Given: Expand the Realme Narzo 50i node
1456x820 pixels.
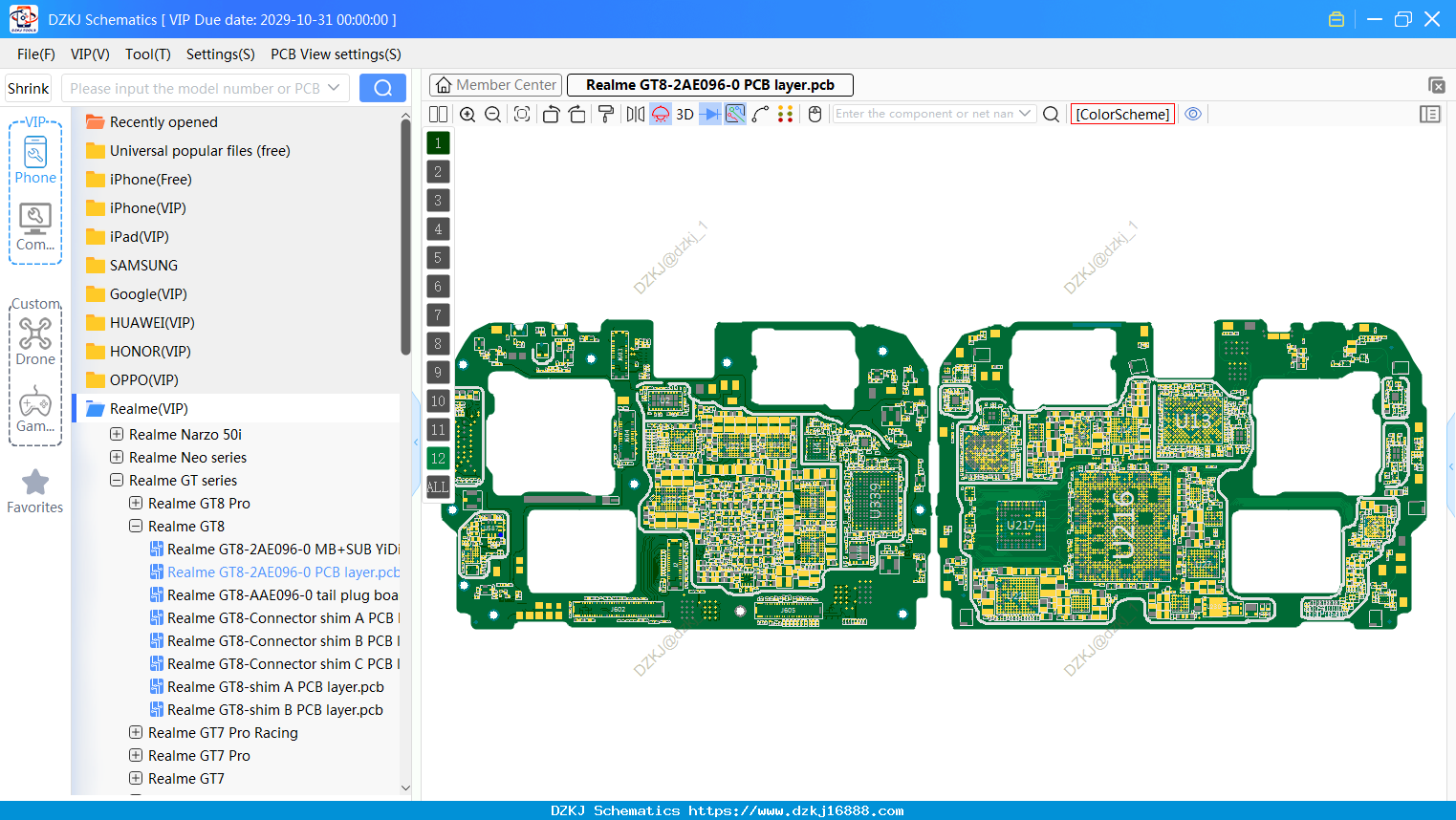Looking at the screenshot, I should click(117, 434).
